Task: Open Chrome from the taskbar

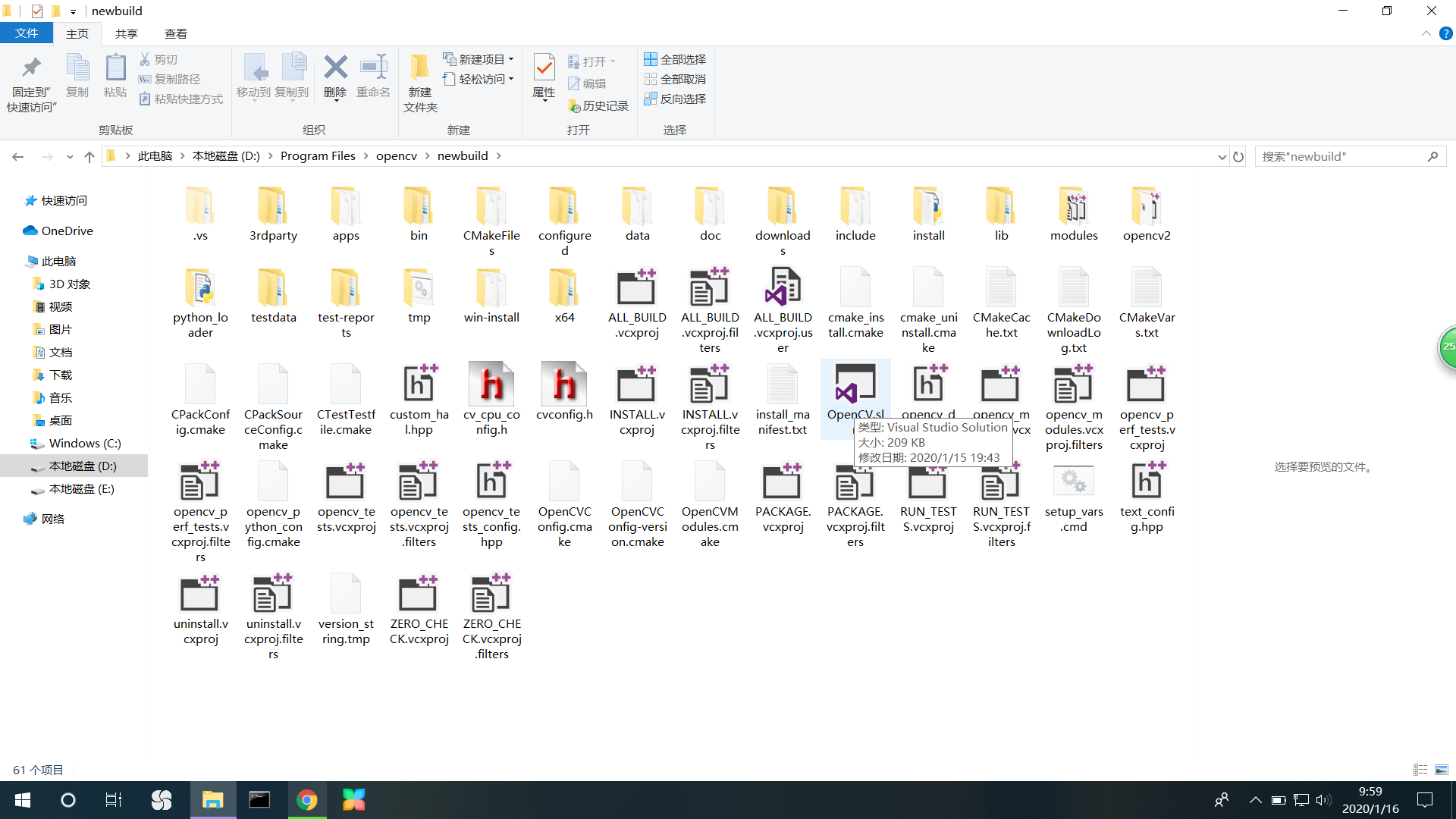Action: [x=307, y=800]
